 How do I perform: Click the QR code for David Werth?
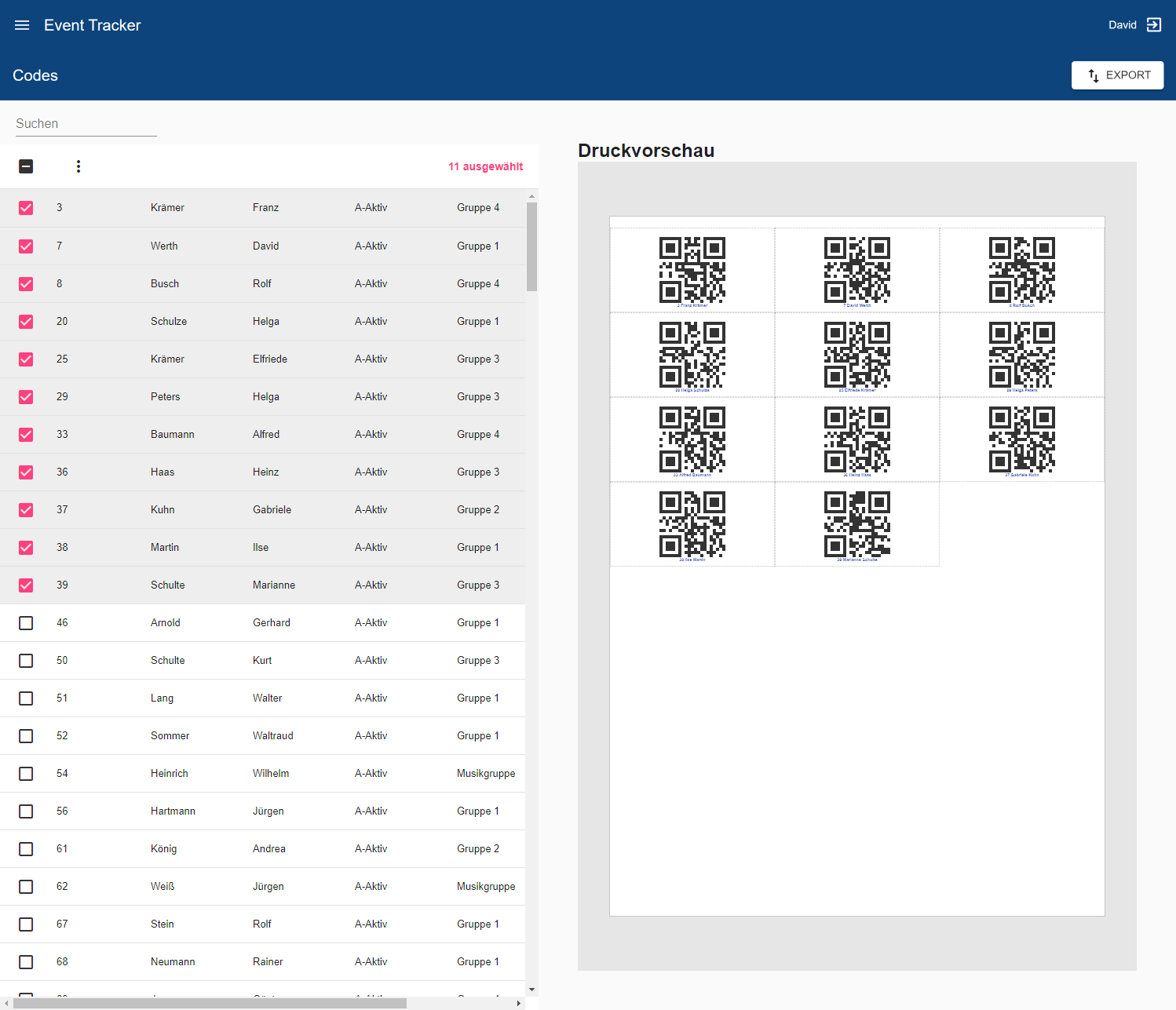click(857, 270)
